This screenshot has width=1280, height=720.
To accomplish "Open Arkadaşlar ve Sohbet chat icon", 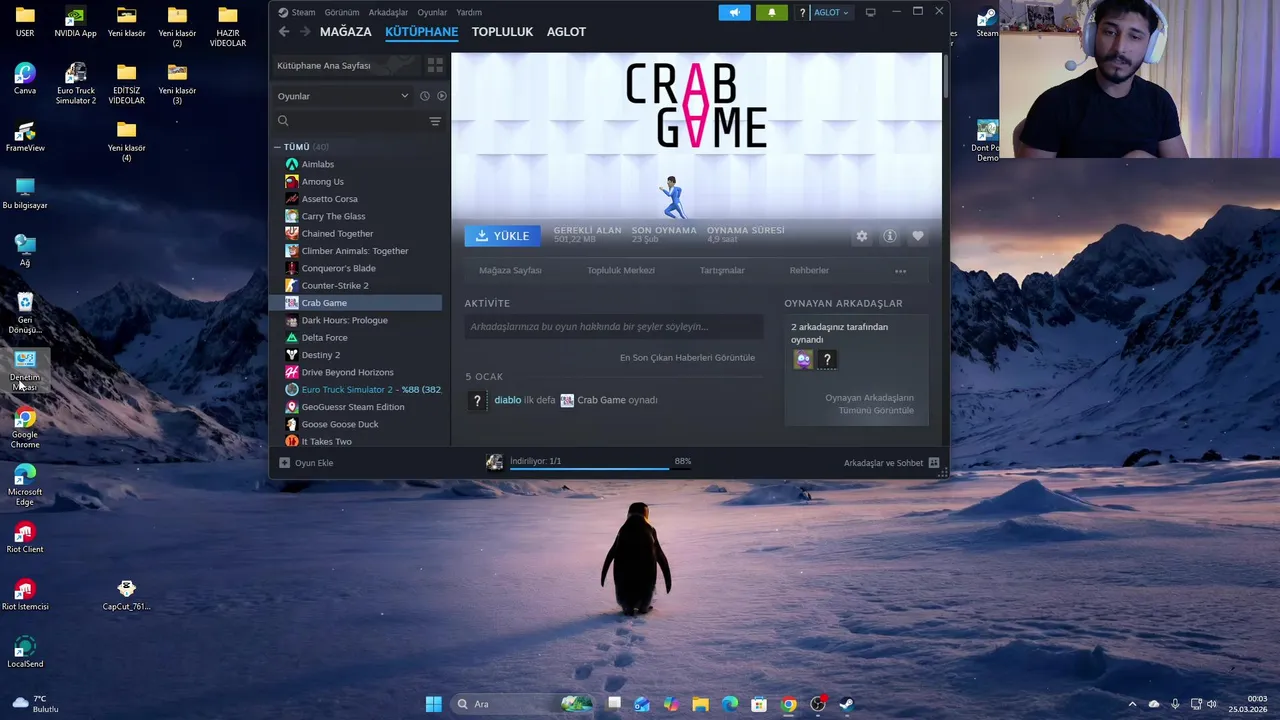I will click(934, 463).
